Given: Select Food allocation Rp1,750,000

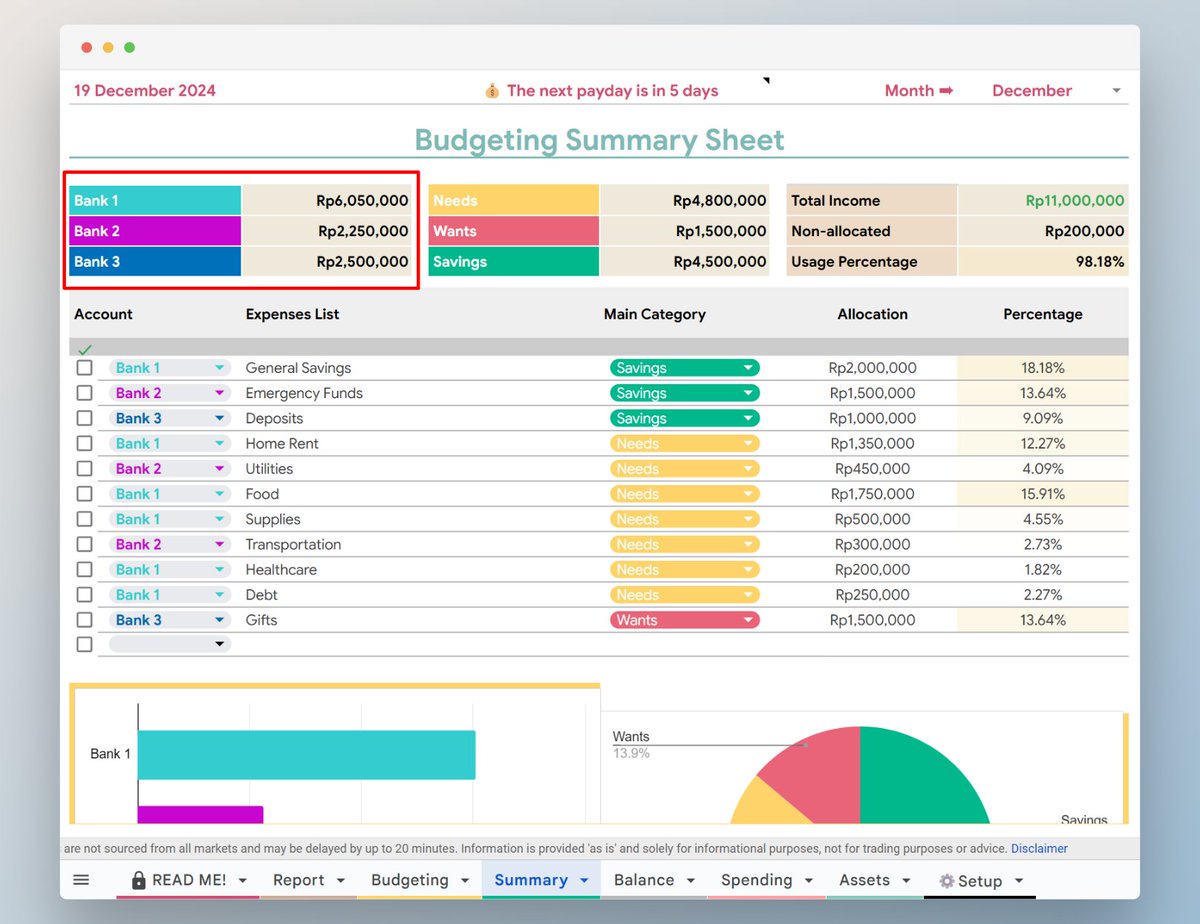Looking at the screenshot, I should tap(873, 494).
